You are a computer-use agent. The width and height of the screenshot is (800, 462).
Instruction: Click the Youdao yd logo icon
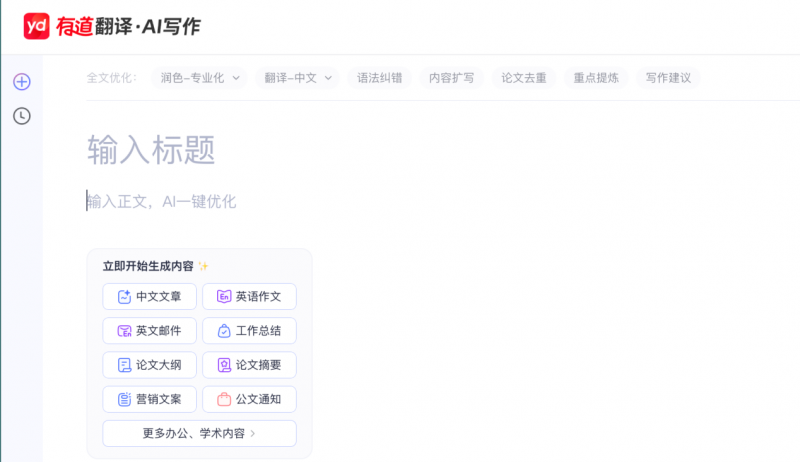(x=36, y=26)
